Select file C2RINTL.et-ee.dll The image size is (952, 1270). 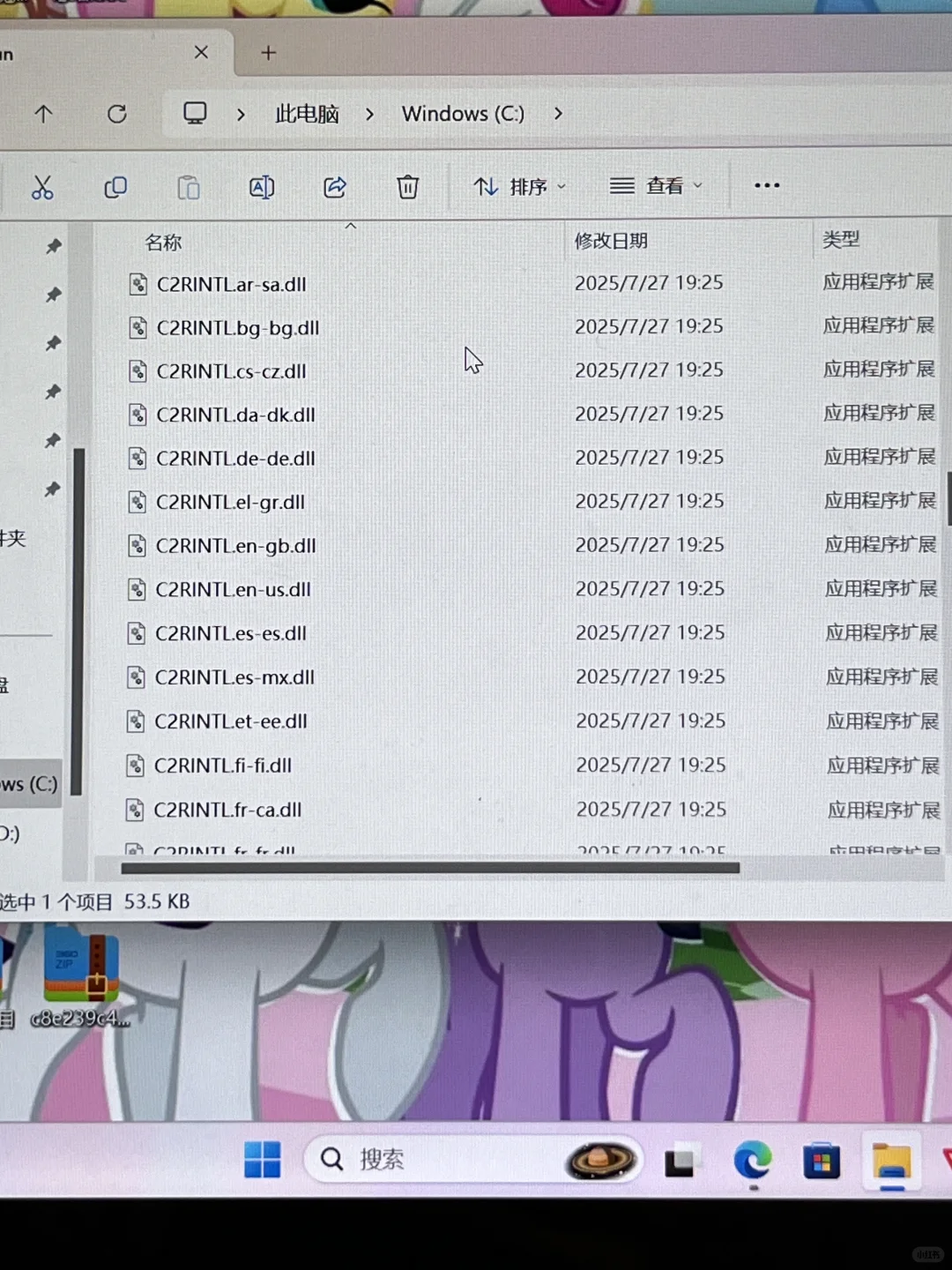click(231, 721)
